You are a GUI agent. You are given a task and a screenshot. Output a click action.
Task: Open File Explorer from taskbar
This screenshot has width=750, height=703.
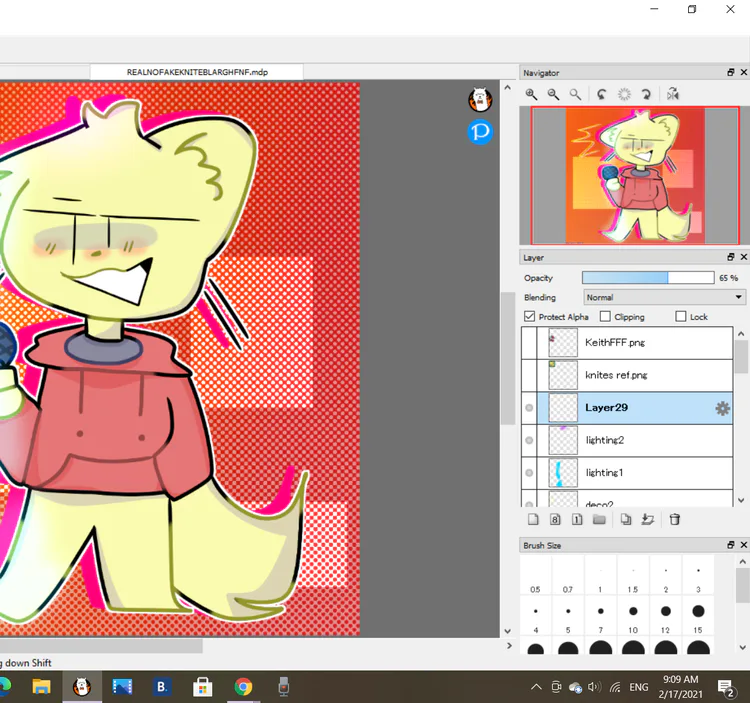click(42, 687)
